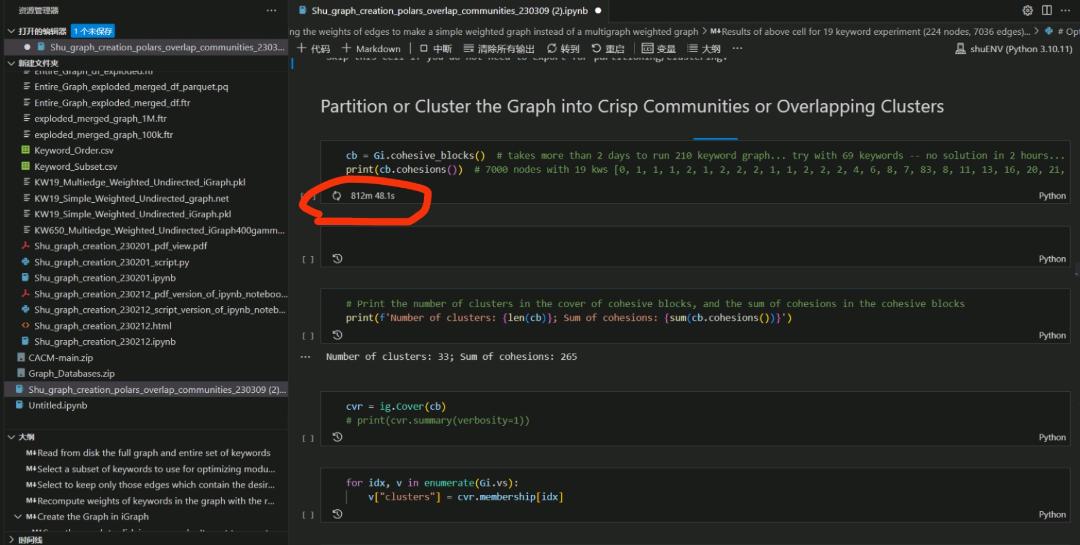The image size is (1080, 545).
Task: Click the running cell's 812m 48.1s execution status
Action: click(373, 196)
